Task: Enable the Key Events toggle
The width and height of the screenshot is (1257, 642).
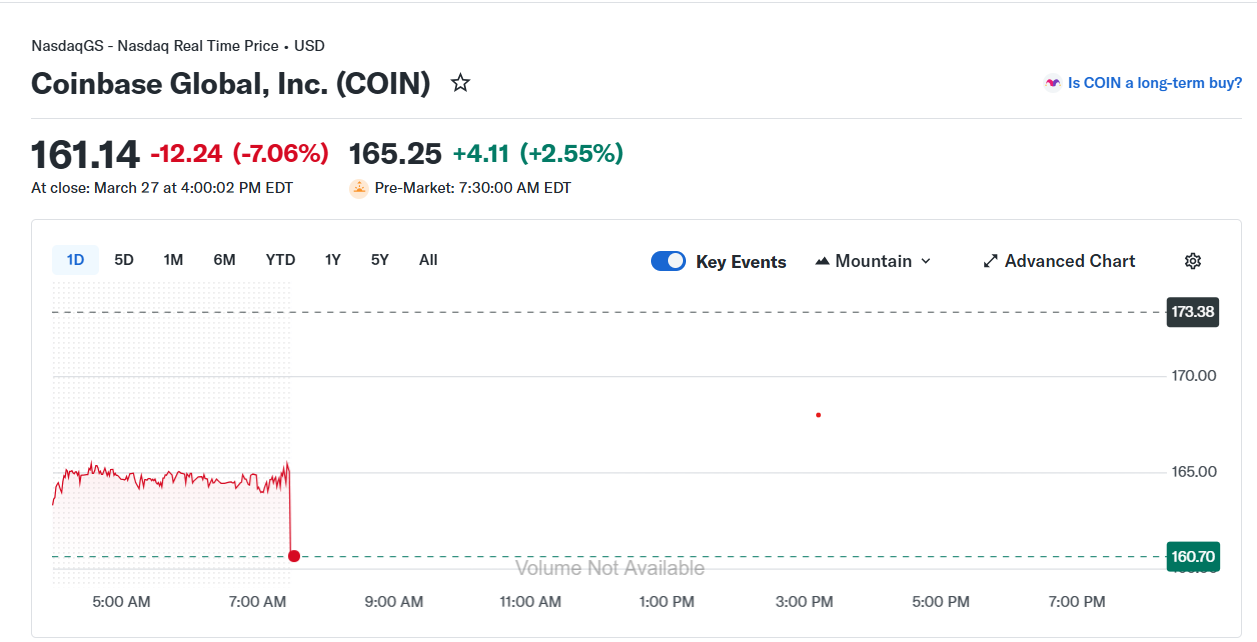Action: click(667, 260)
